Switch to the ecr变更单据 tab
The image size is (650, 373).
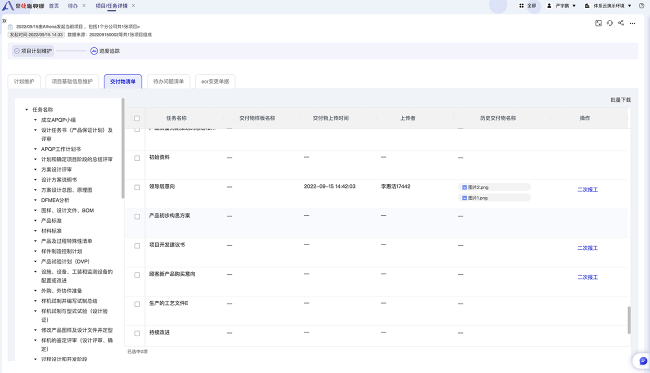coord(215,82)
